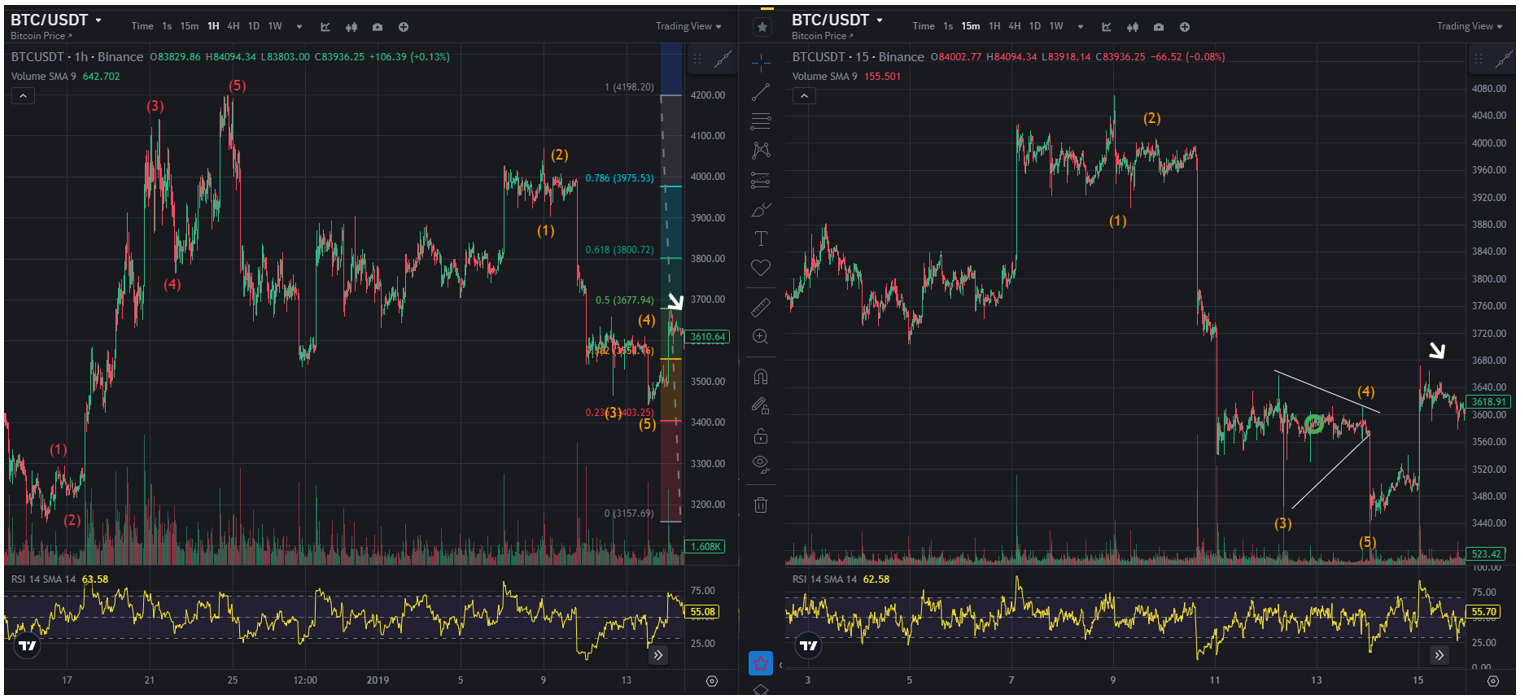Expand the drawing toolbar arrow near the red star
This screenshot has height=697, width=1523.
(x=781, y=664)
